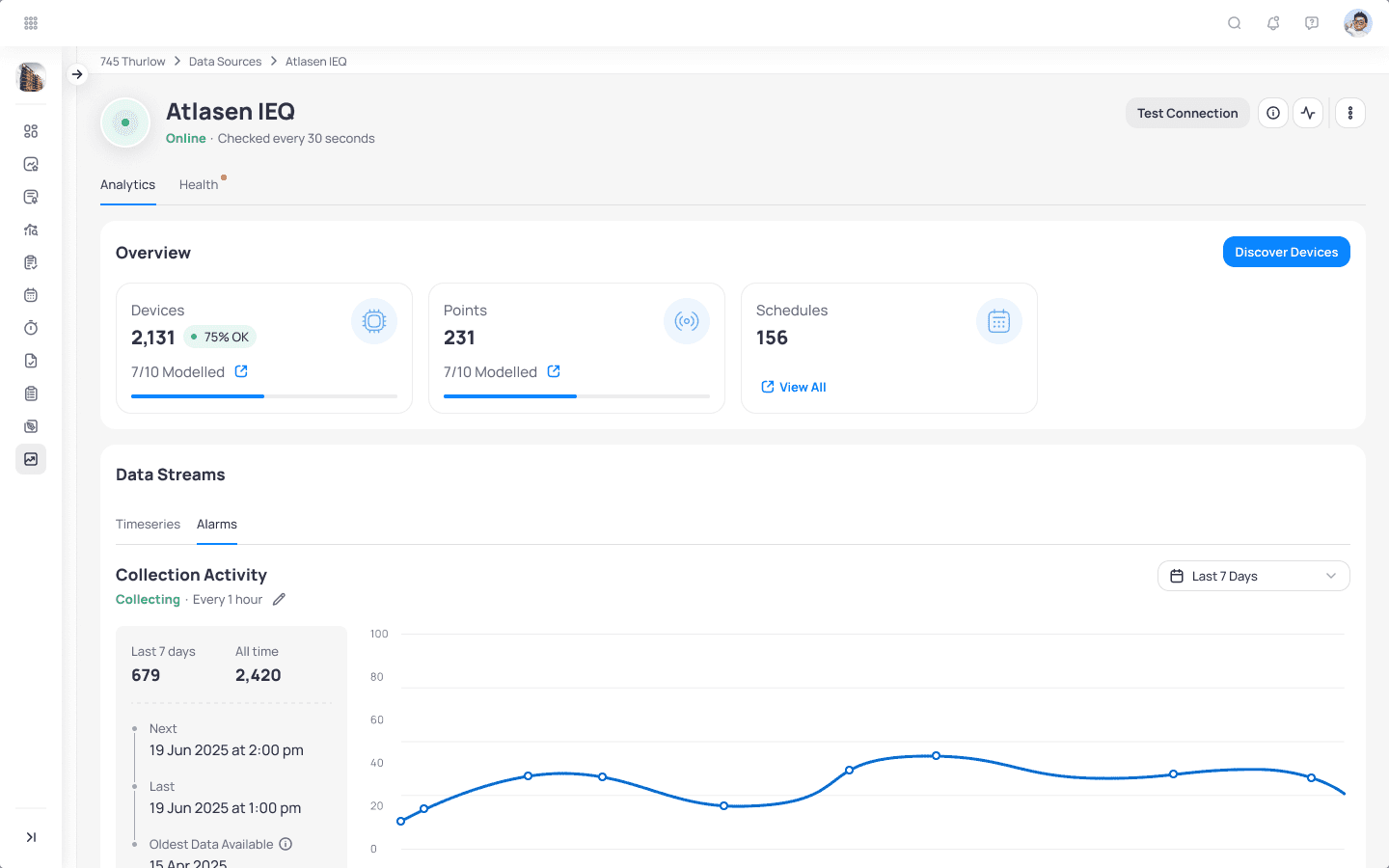Open the help chat icon
1389x868 pixels.
[x=1312, y=23]
